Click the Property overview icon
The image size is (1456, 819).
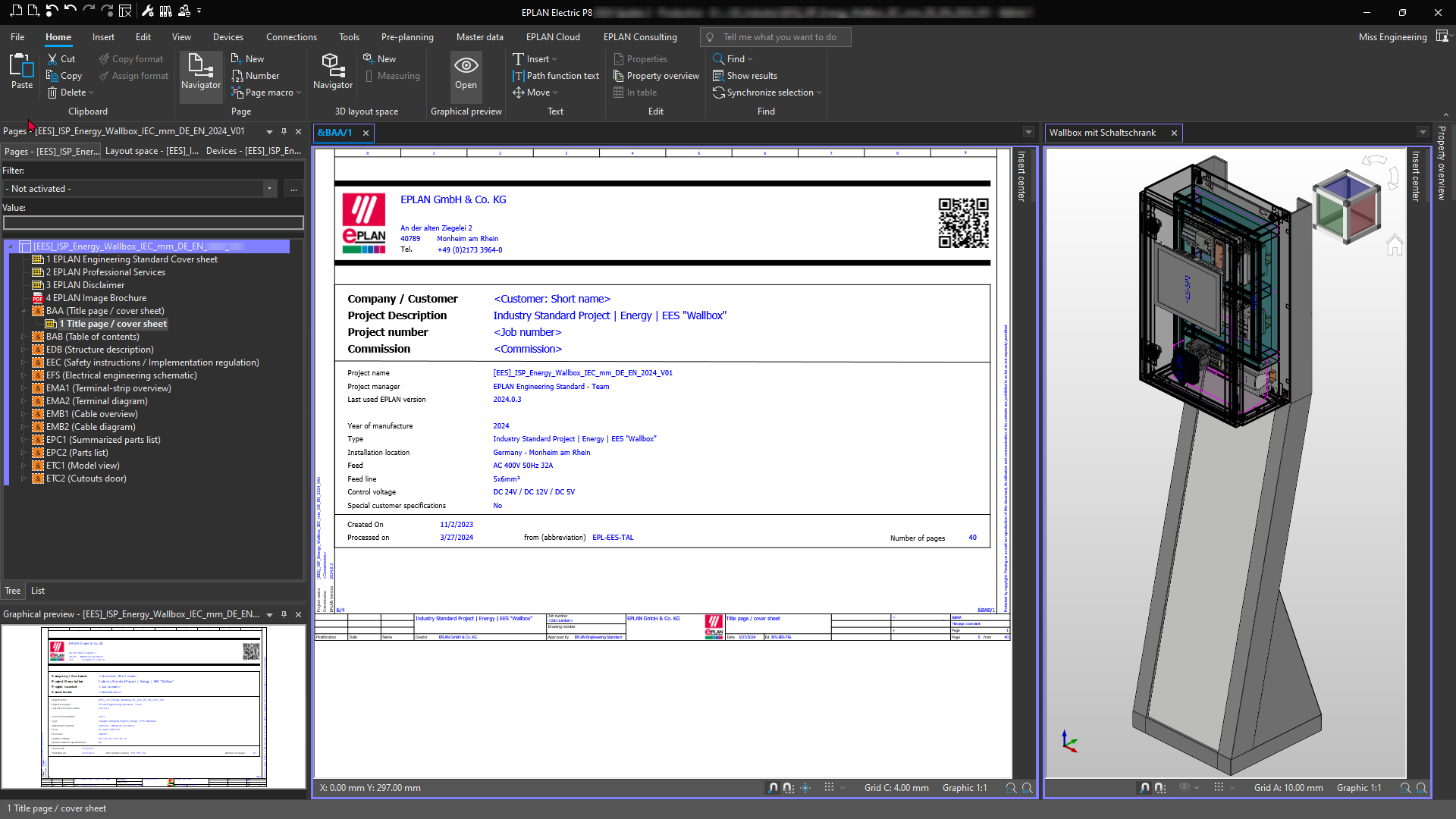click(x=619, y=76)
